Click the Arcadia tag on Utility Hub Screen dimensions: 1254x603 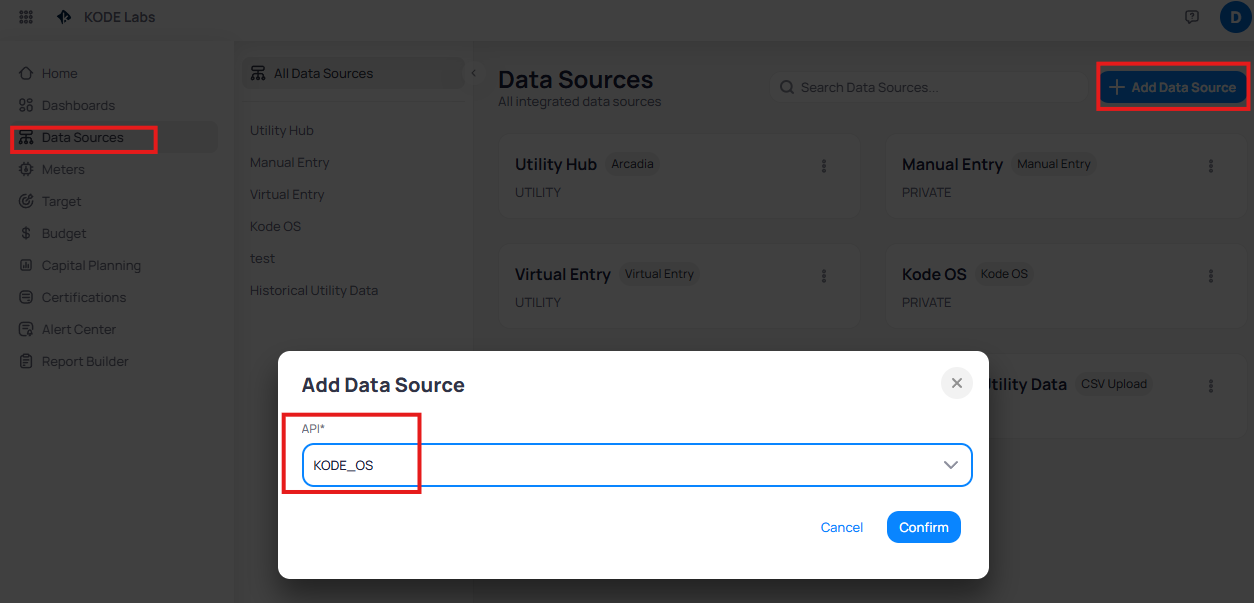coord(633,163)
